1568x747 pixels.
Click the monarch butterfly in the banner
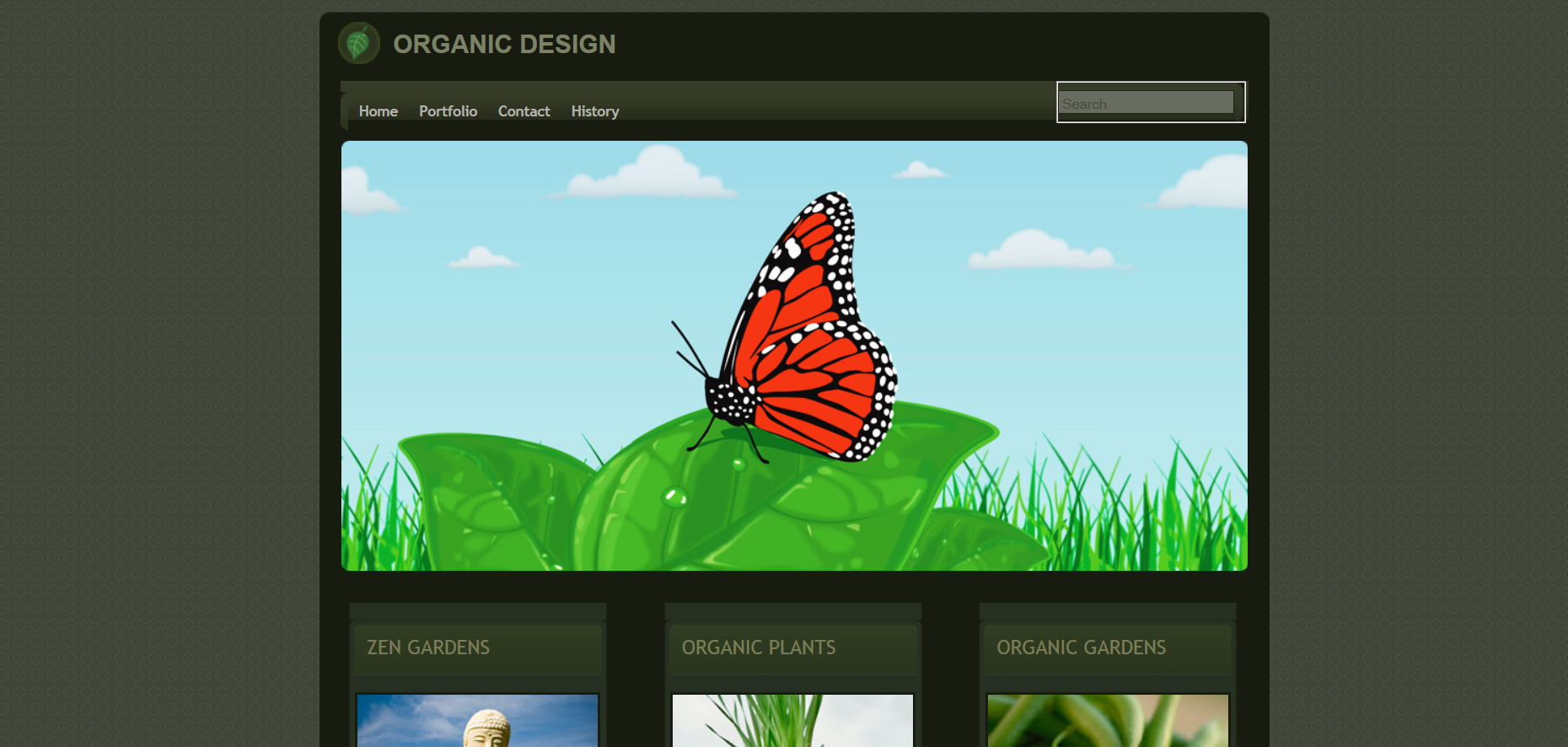point(809,337)
